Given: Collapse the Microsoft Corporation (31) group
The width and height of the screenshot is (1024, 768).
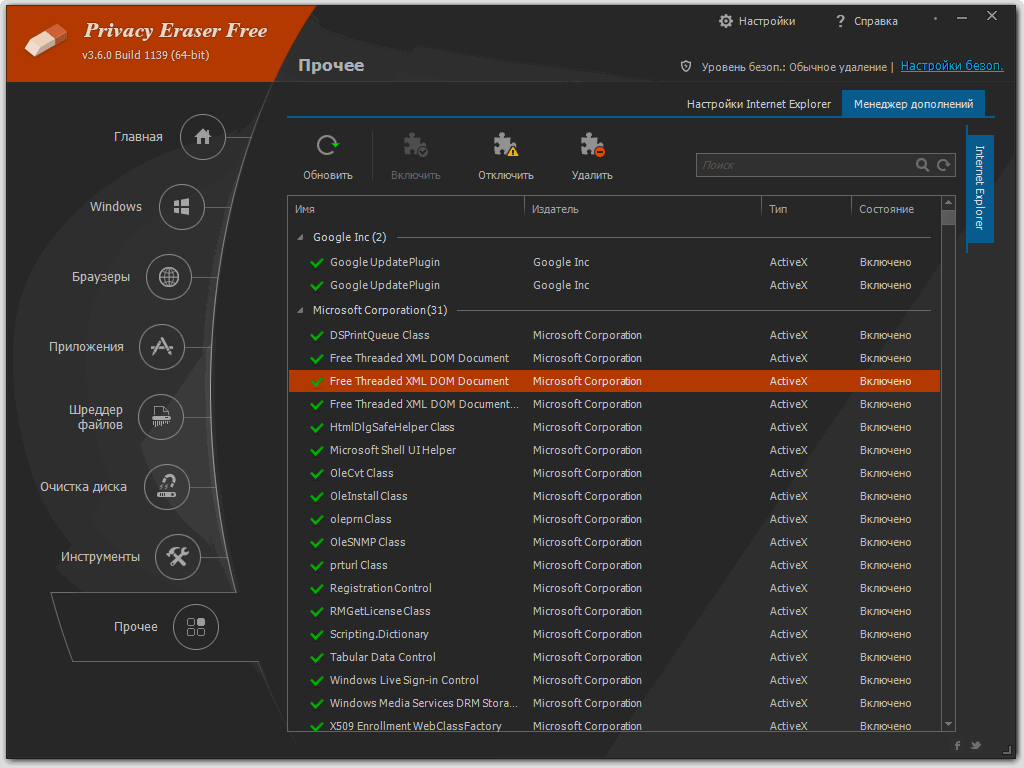Looking at the screenshot, I should (x=300, y=310).
